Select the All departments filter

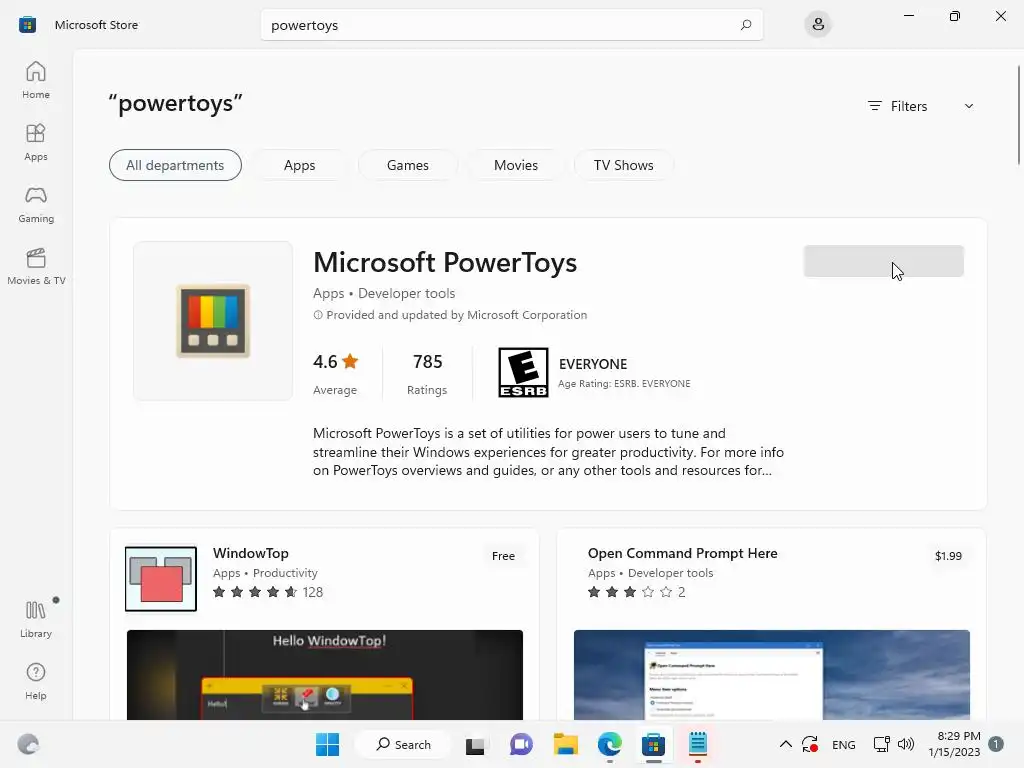pyautogui.click(x=175, y=165)
